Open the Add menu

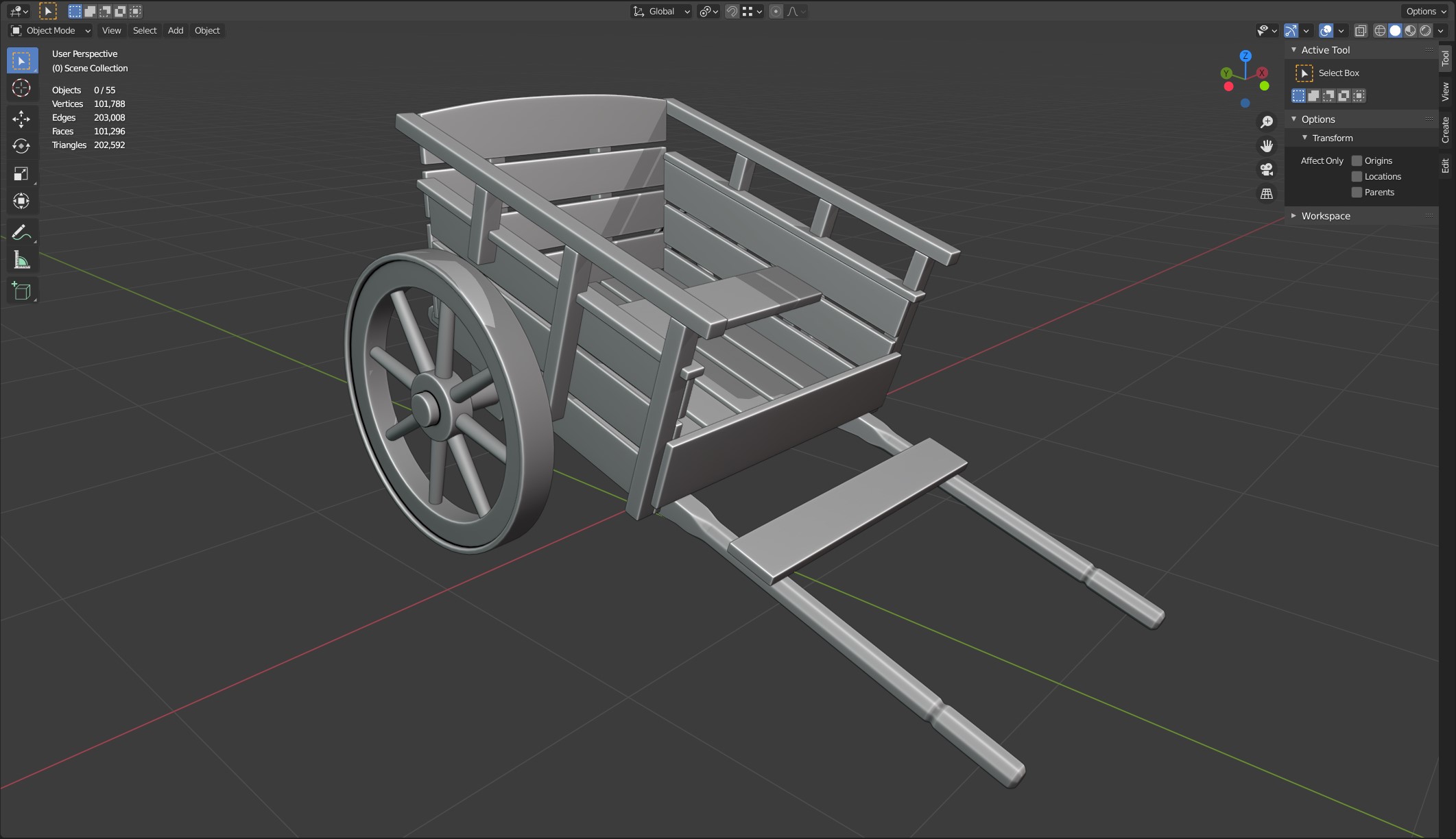[x=176, y=31]
